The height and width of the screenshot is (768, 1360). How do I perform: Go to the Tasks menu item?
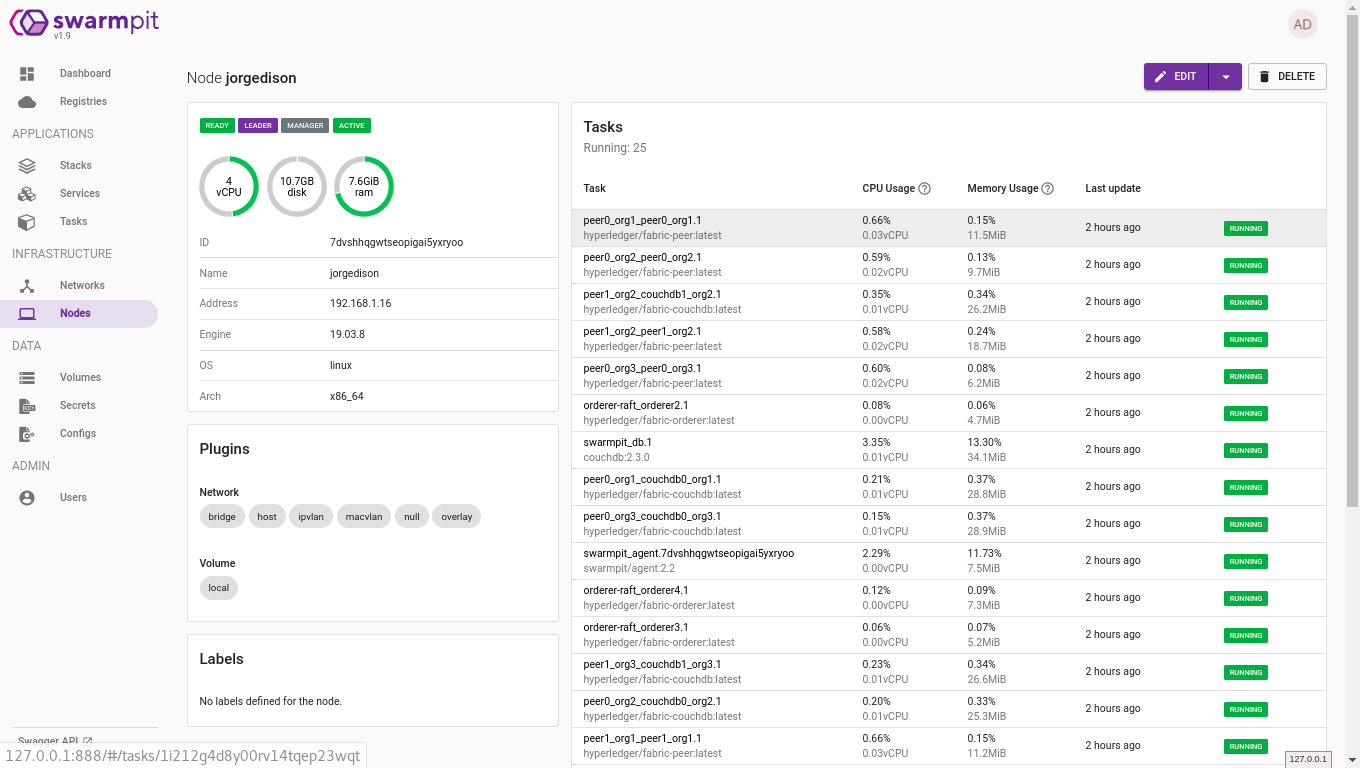[73, 222]
